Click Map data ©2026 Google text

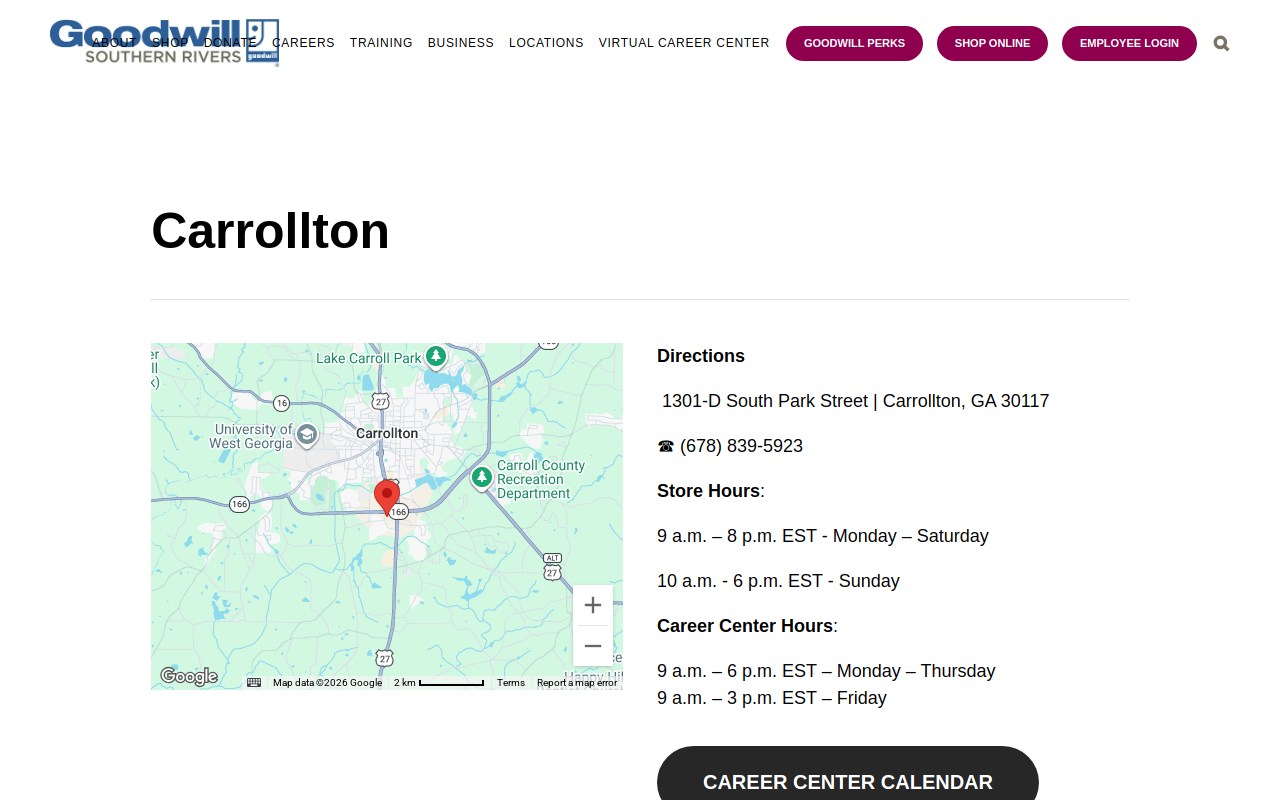point(327,683)
